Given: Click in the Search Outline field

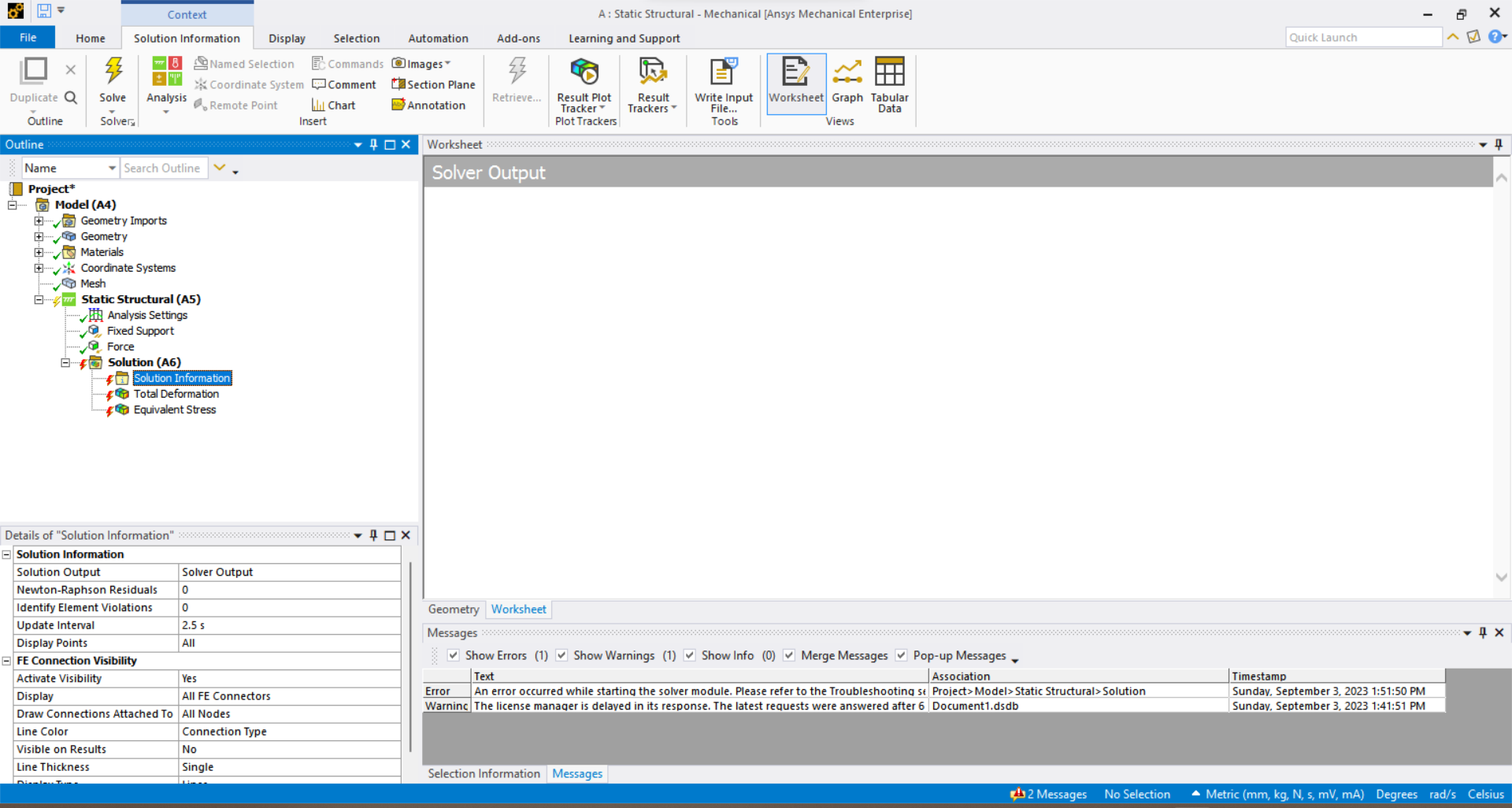Looking at the screenshot, I should (x=163, y=169).
